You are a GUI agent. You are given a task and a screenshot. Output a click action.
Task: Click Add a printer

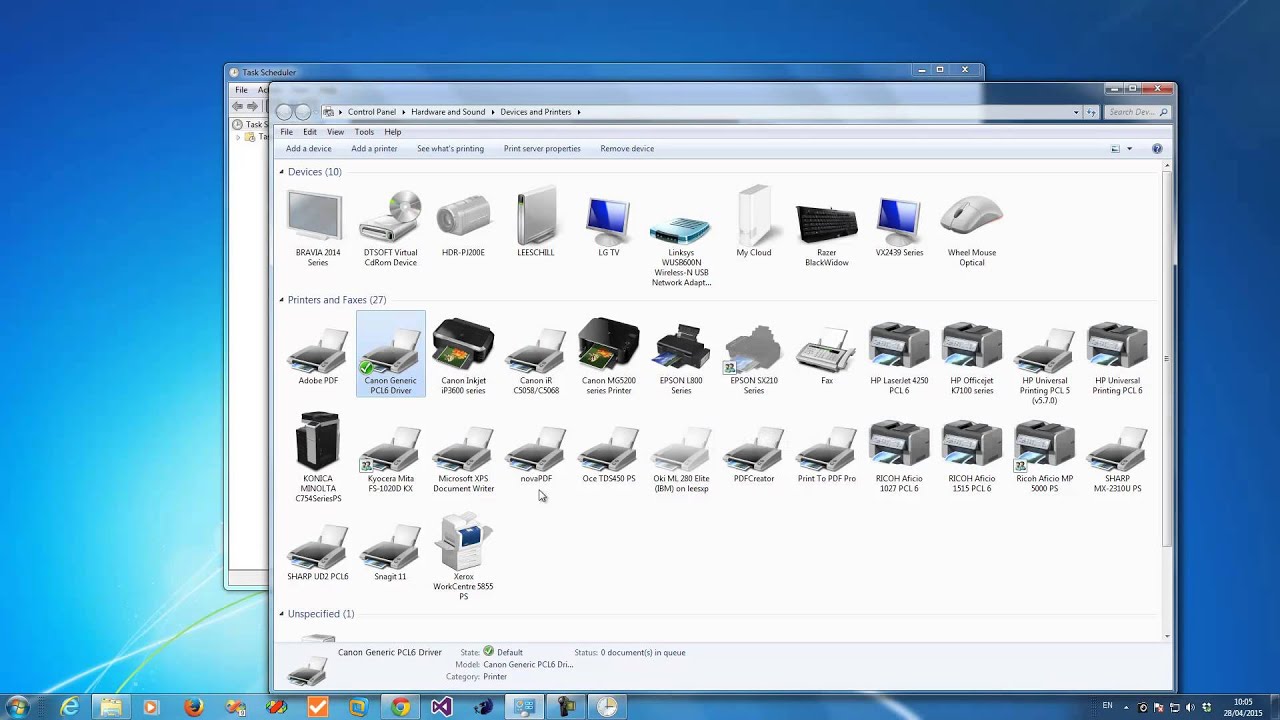click(x=374, y=149)
